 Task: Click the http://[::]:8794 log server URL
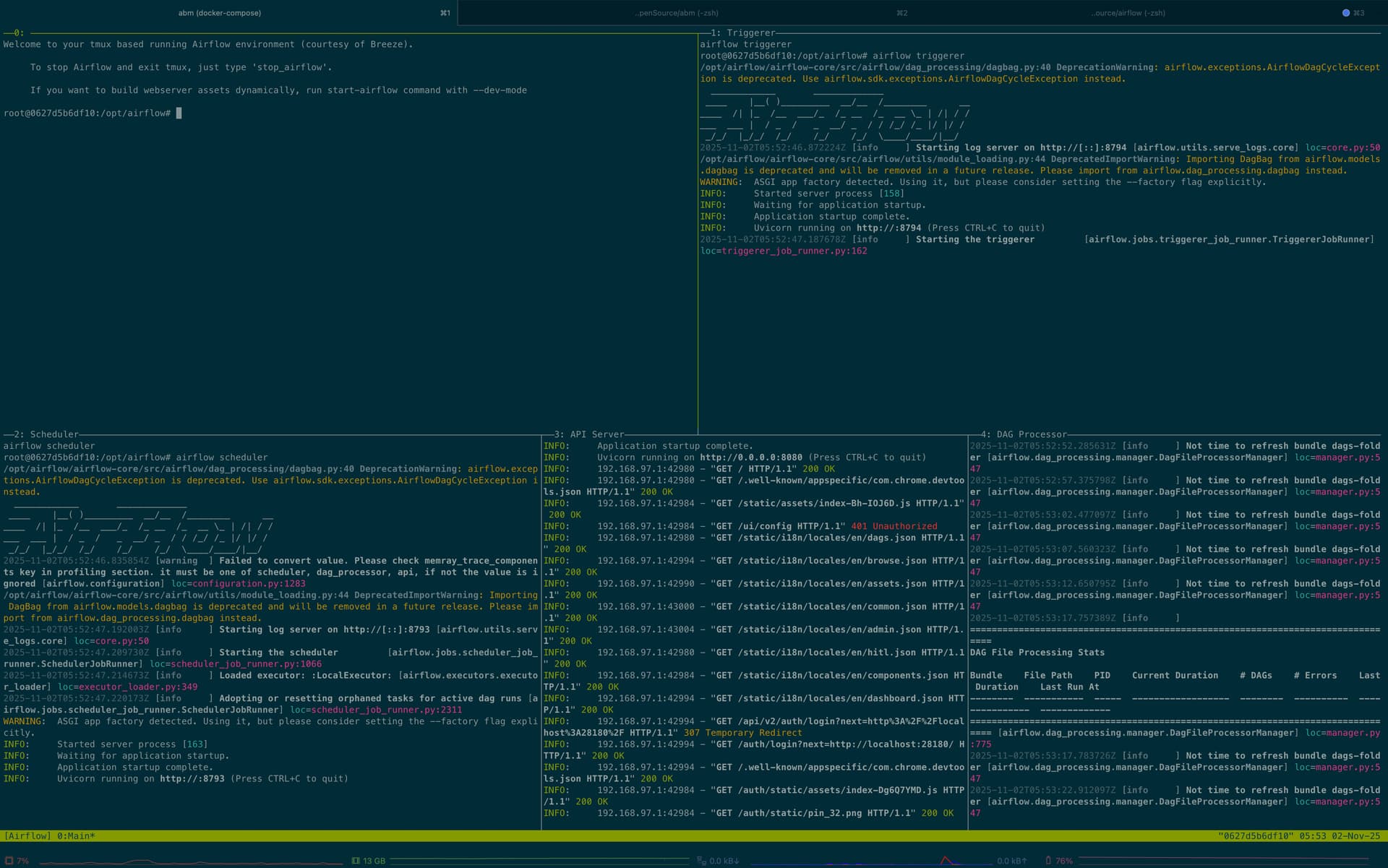pyautogui.click(x=1083, y=147)
